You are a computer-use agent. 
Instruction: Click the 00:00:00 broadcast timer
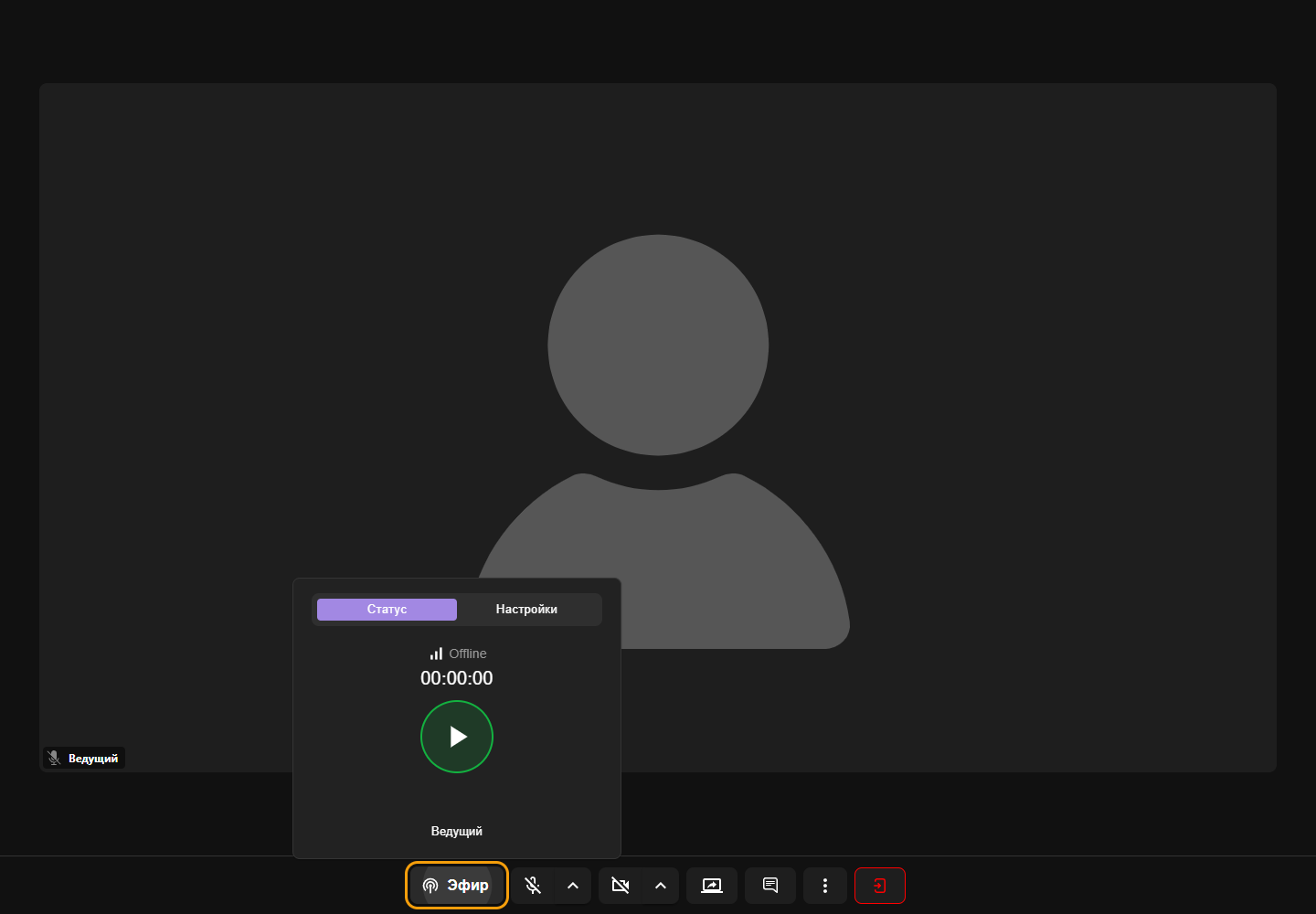(457, 678)
